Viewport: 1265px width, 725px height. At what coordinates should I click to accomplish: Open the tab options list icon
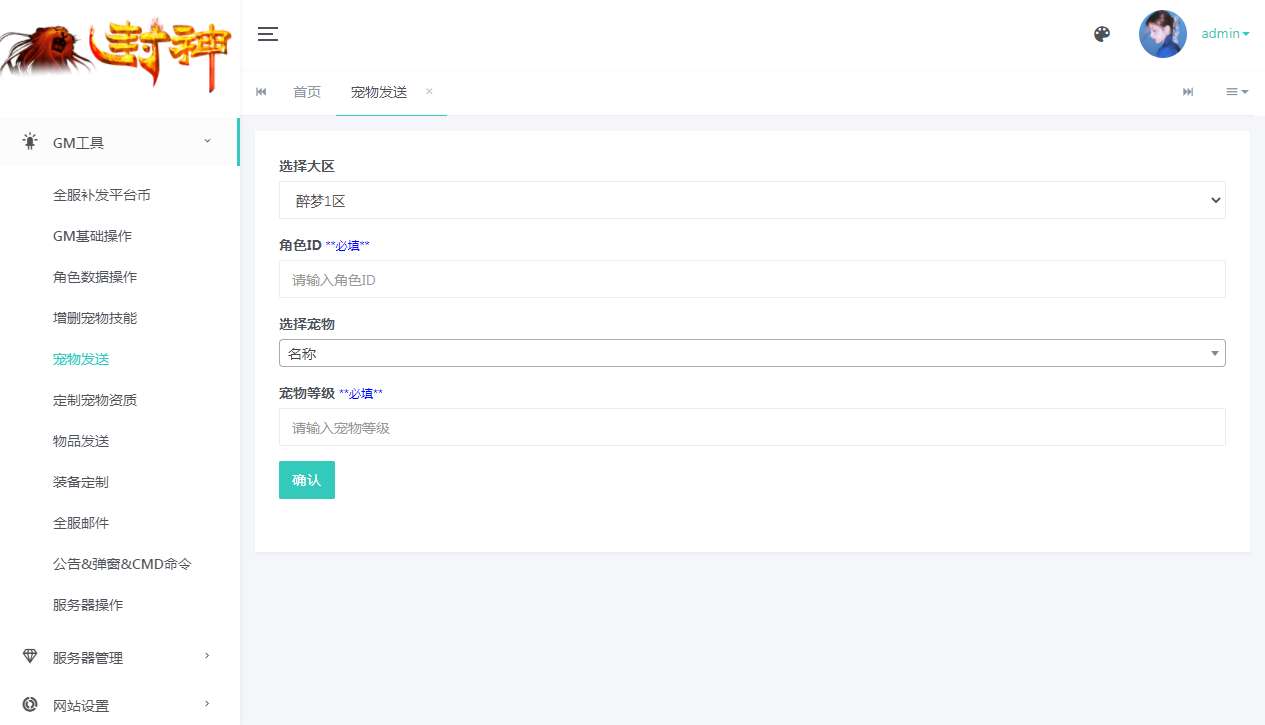pos(1236,91)
